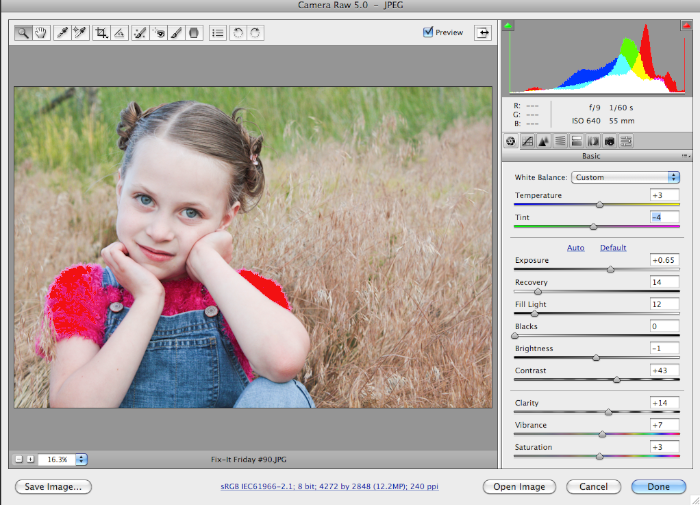Image resolution: width=700 pixels, height=505 pixels.
Task: Toggle full screen mode icon
Action: pos(485,33)
